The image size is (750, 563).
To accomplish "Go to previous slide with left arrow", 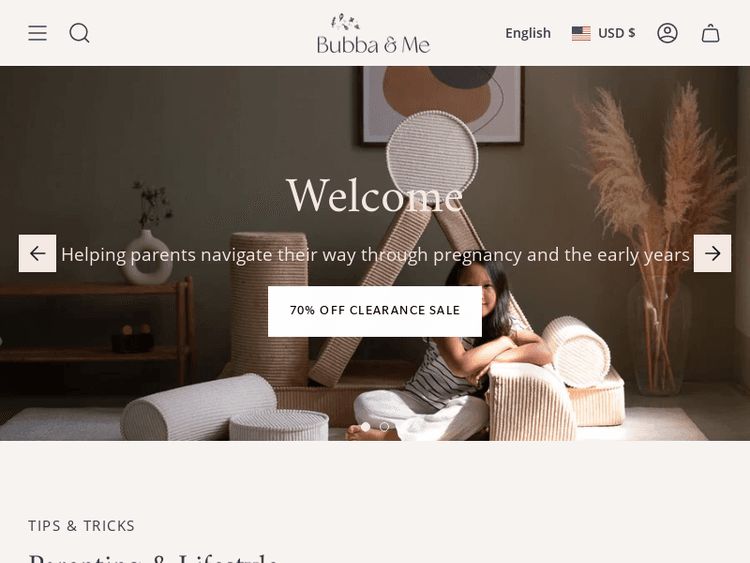I will tap(37, 253).
